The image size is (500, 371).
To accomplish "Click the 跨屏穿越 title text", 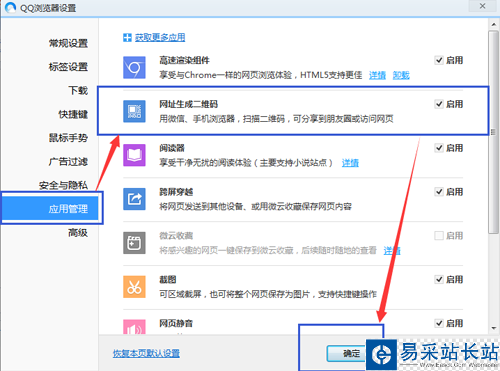I will point(176,192).
